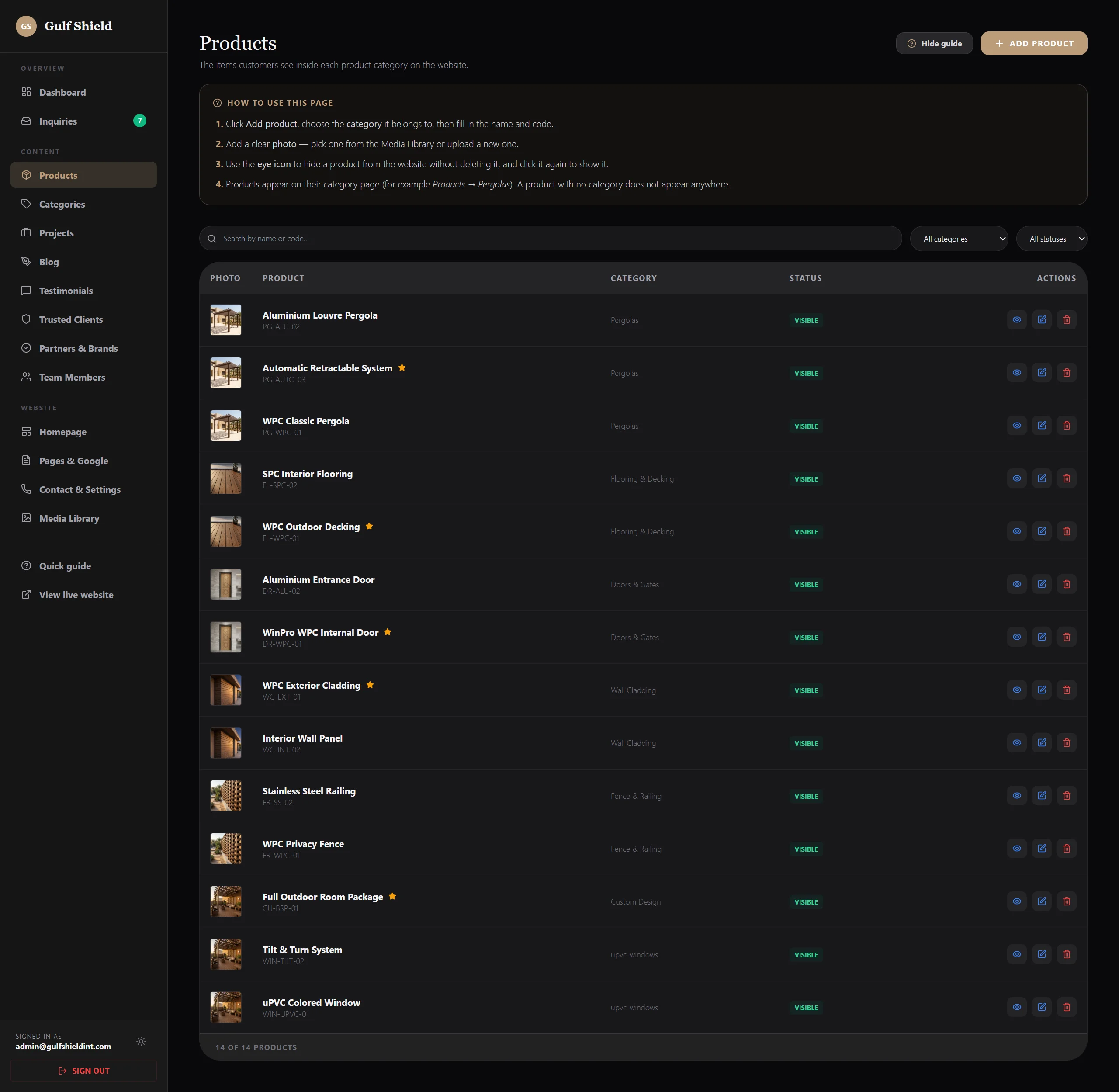
Task: Delete SPC Interior Flooring product
Action: click(x=1066, y=478)
